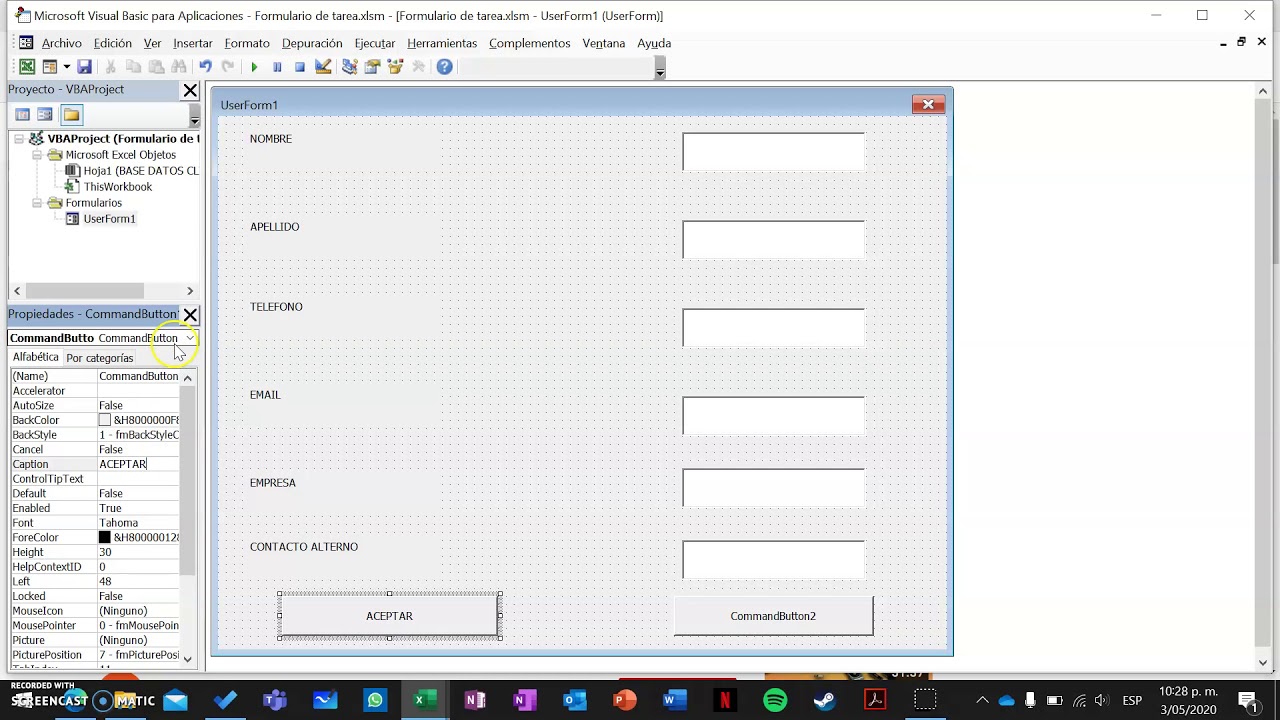Image resolution: width=1280 pixels, height=720 pixels.
Task: Open the CommandButton object dropdown in Properties
Action: 189,338
